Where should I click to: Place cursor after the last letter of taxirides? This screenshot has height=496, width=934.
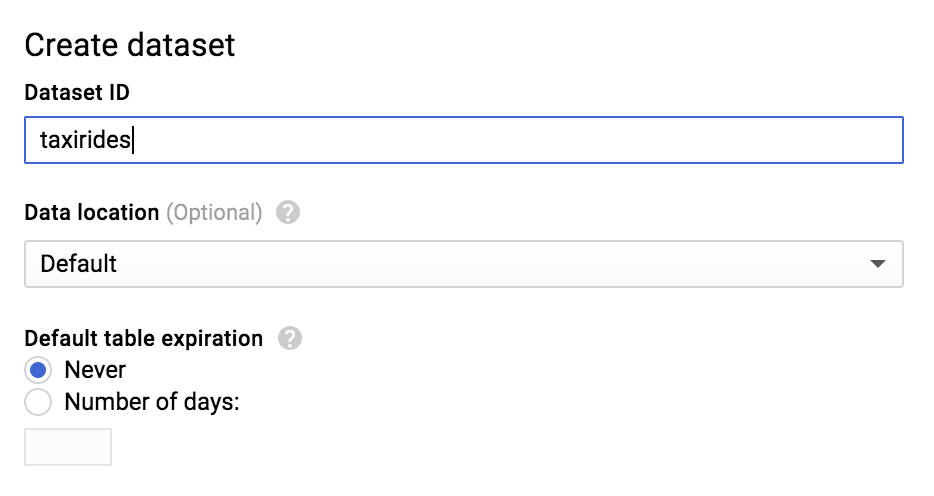click(132, 140)
